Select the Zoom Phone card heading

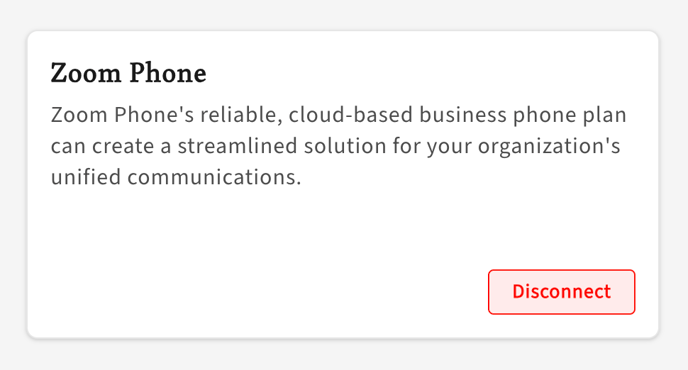(129, 73)
